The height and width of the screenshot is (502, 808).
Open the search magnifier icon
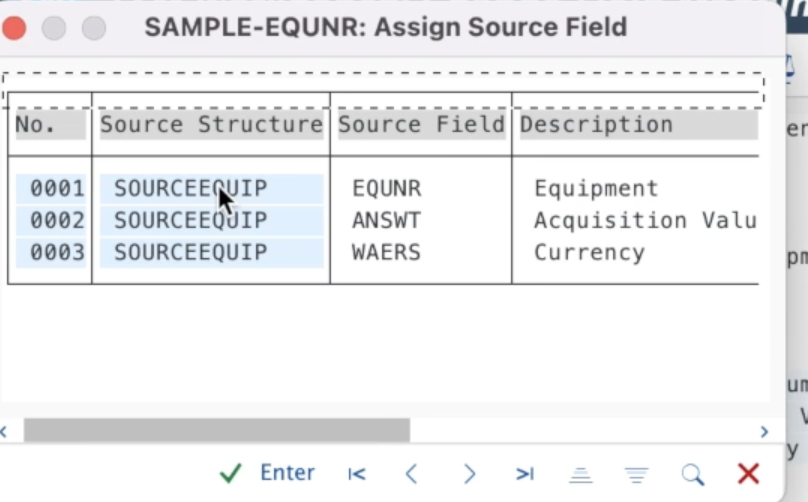click(692, 474)
